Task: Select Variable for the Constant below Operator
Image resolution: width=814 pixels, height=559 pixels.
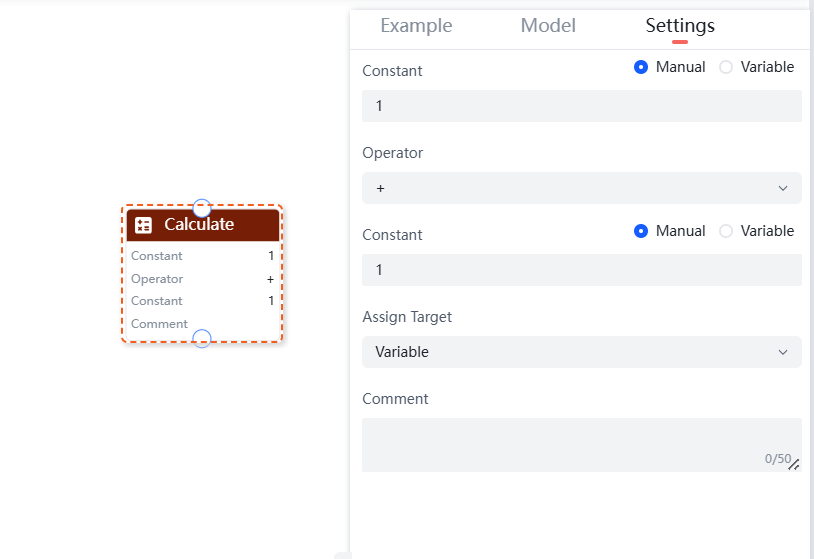Action: coord(726,231)
